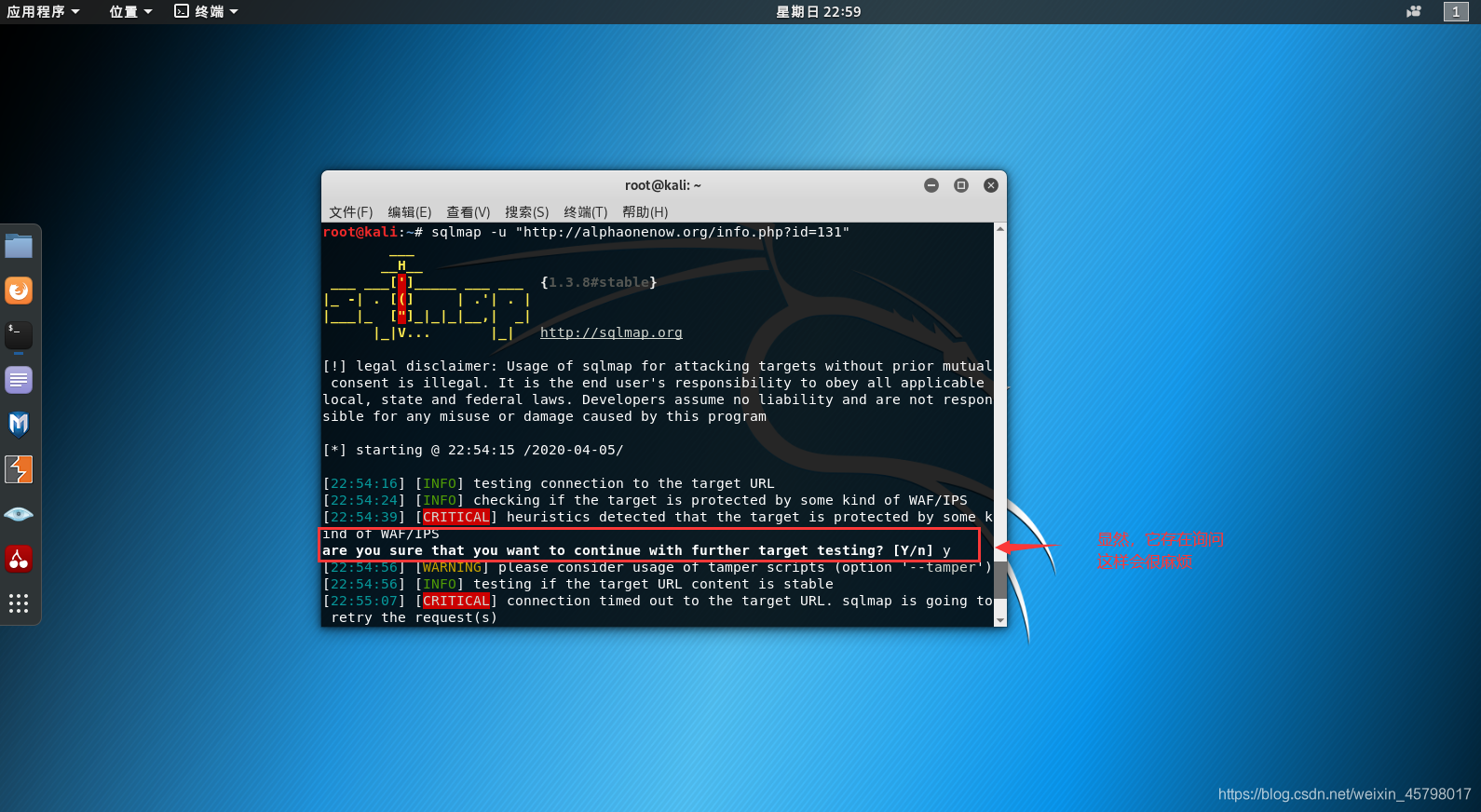Click the 'starting @ 22:54:15' line

point(473,450)
